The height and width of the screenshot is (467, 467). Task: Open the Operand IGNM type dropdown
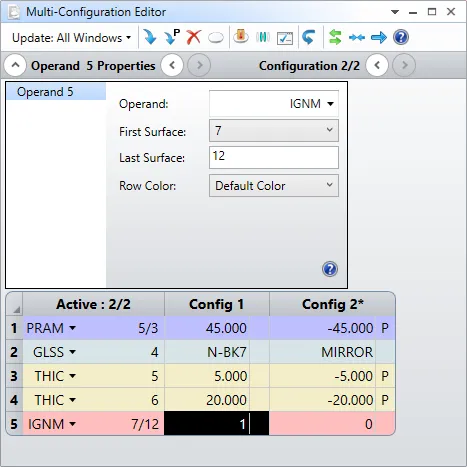274,104
